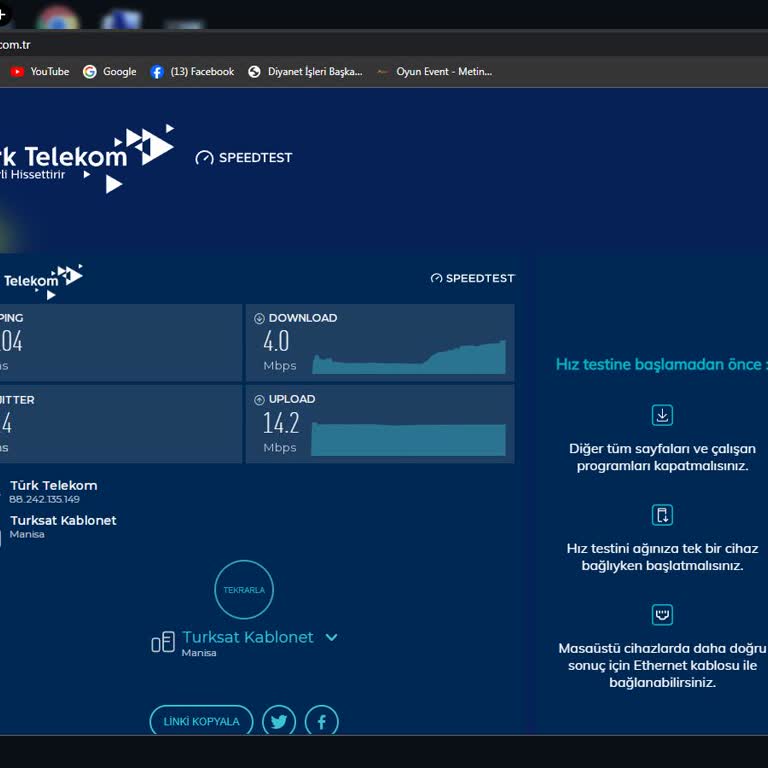
Task: Open the Google bookmark
Action: [110, 72]
